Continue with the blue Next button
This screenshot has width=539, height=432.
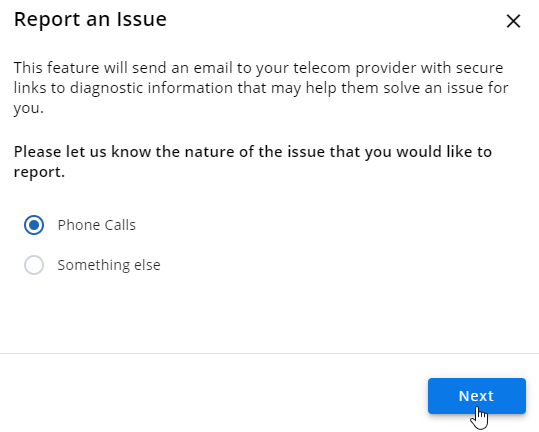pyautogui.click(x=476, y=396)
